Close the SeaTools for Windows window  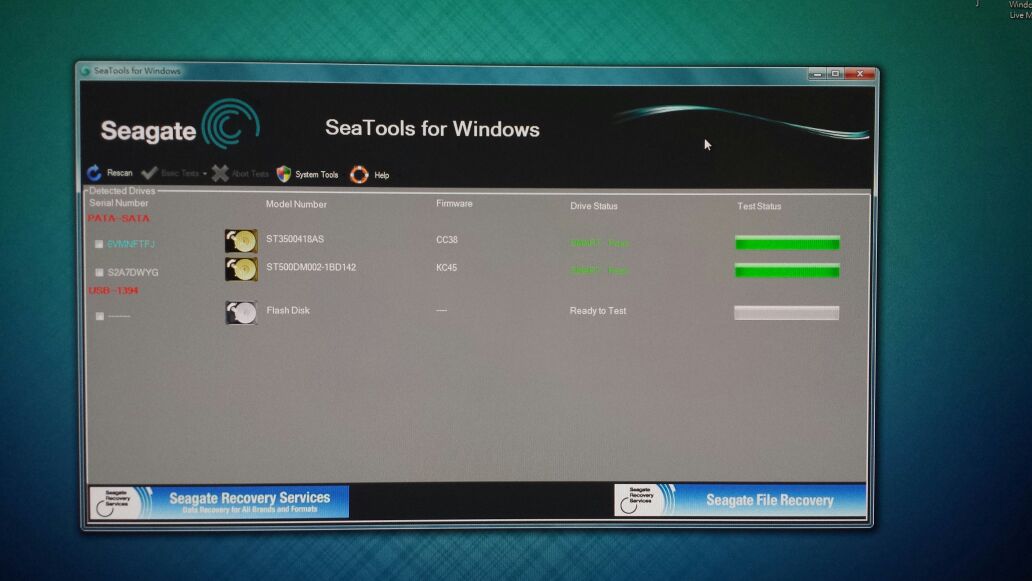(x=860, y=74)
